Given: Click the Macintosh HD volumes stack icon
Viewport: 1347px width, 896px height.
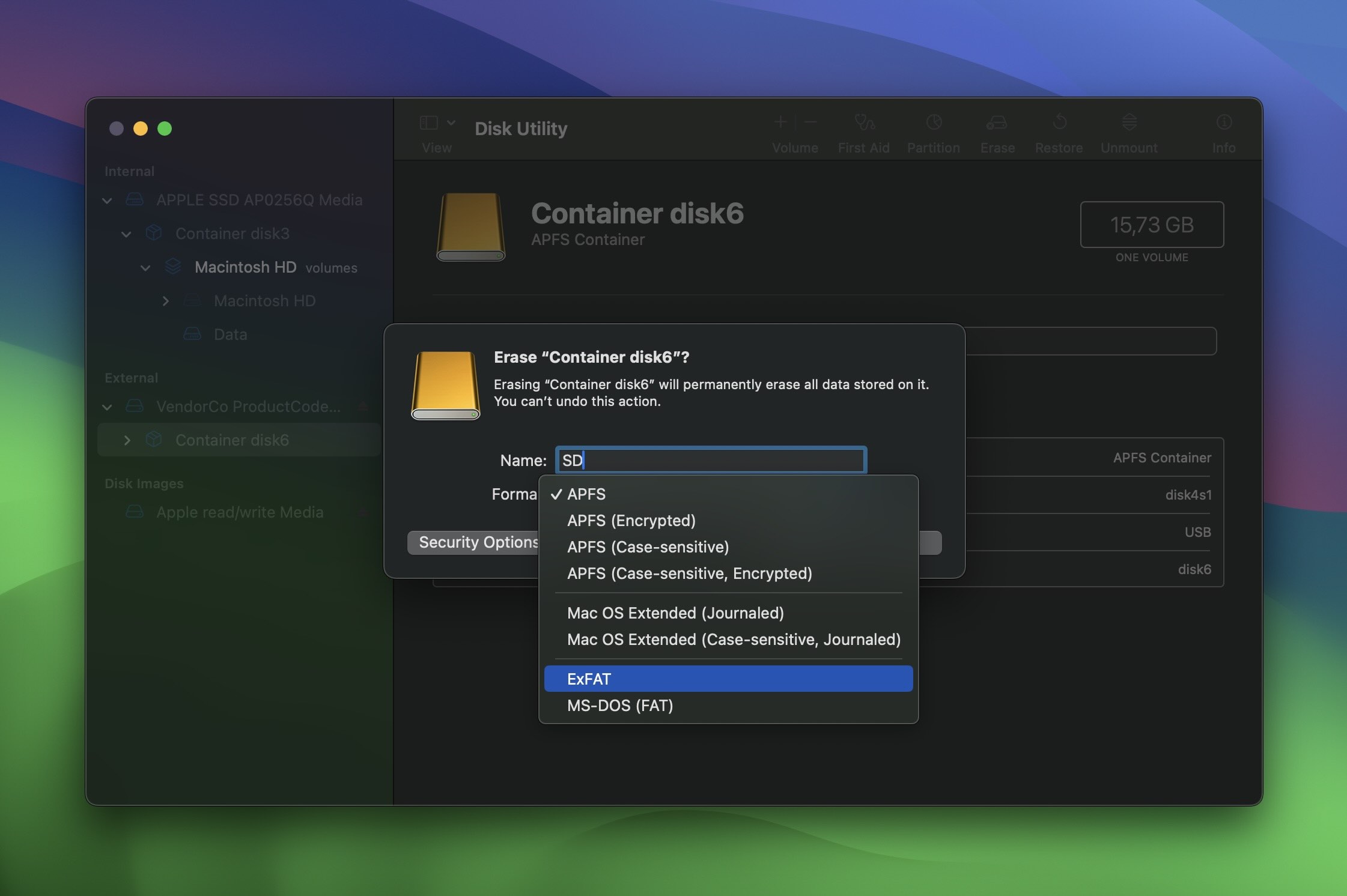Looking at the screenshot, I should tap(173, 266).
